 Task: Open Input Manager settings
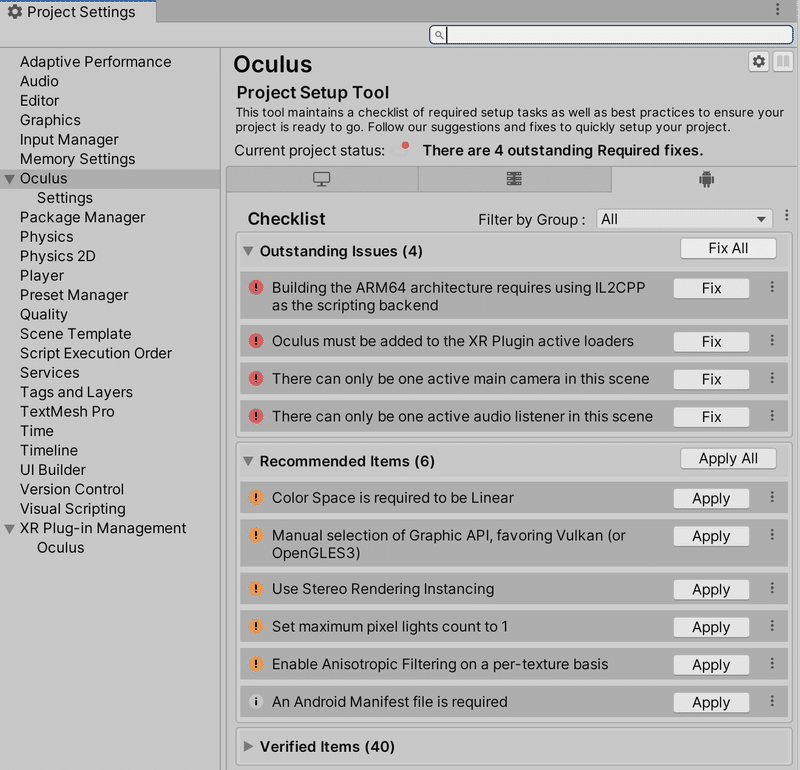(x=69, y=139)
